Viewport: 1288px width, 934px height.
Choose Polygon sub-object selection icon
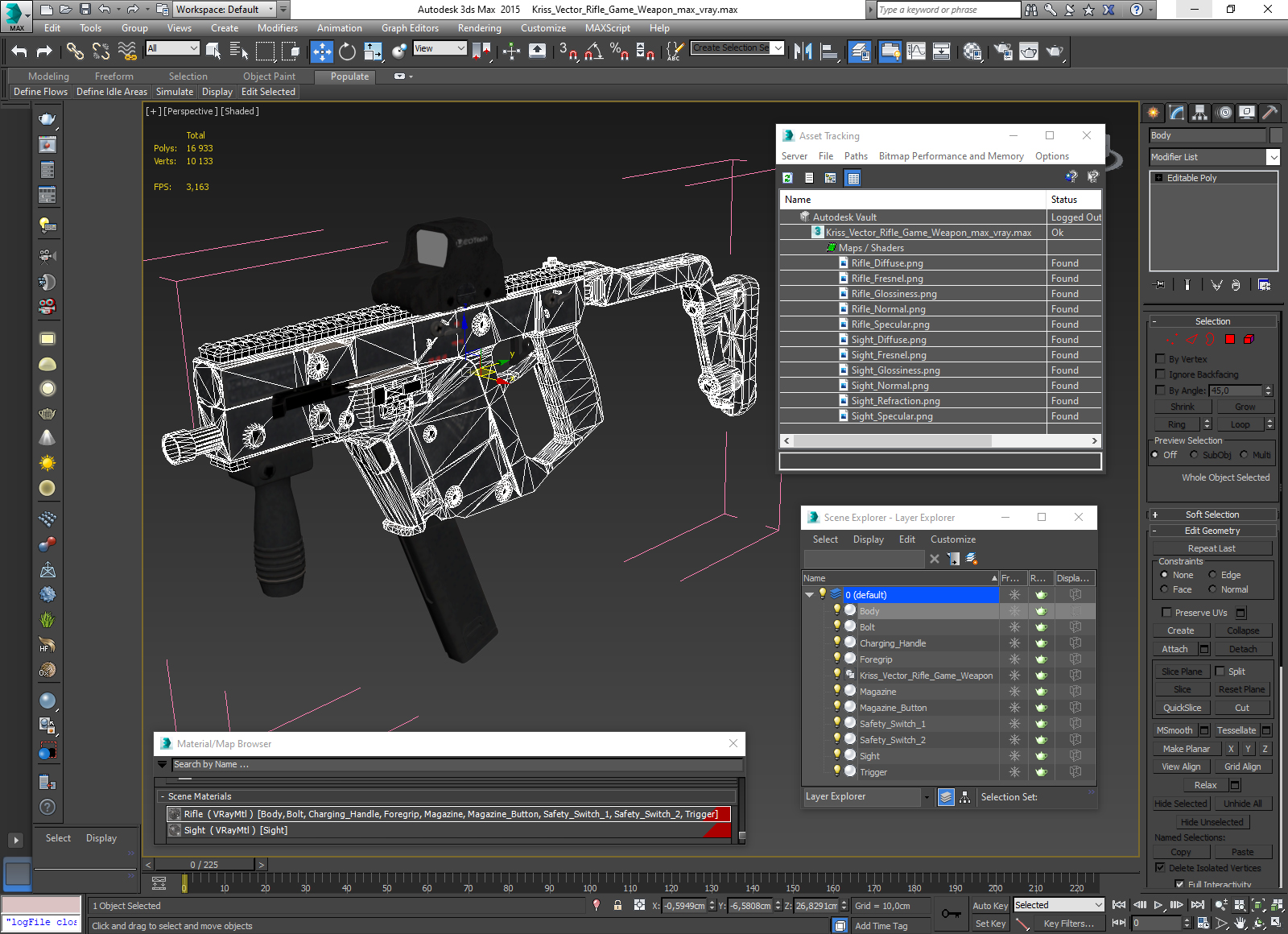coord(1230,339)
